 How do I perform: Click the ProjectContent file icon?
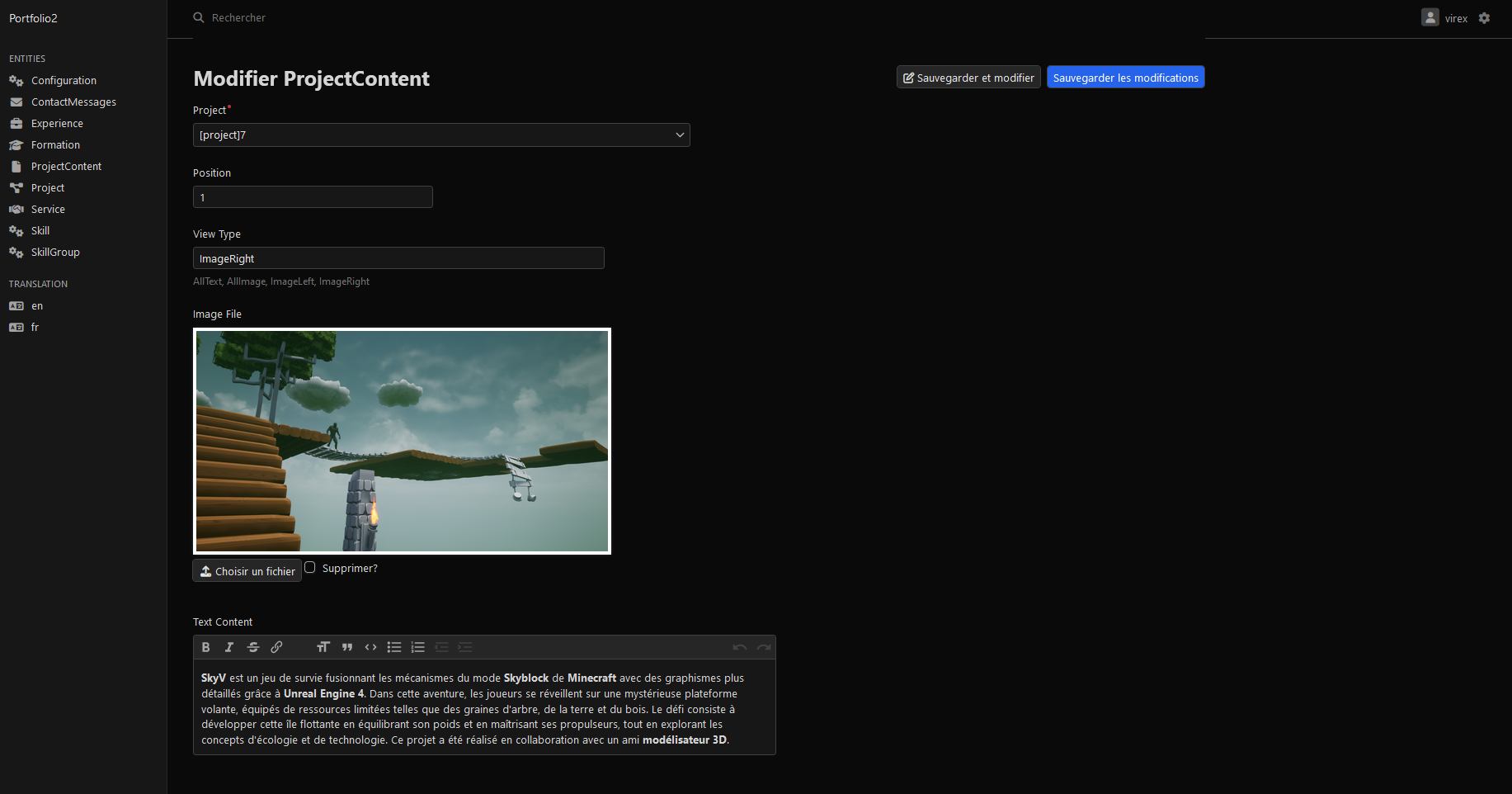click(x=16, y=167)
